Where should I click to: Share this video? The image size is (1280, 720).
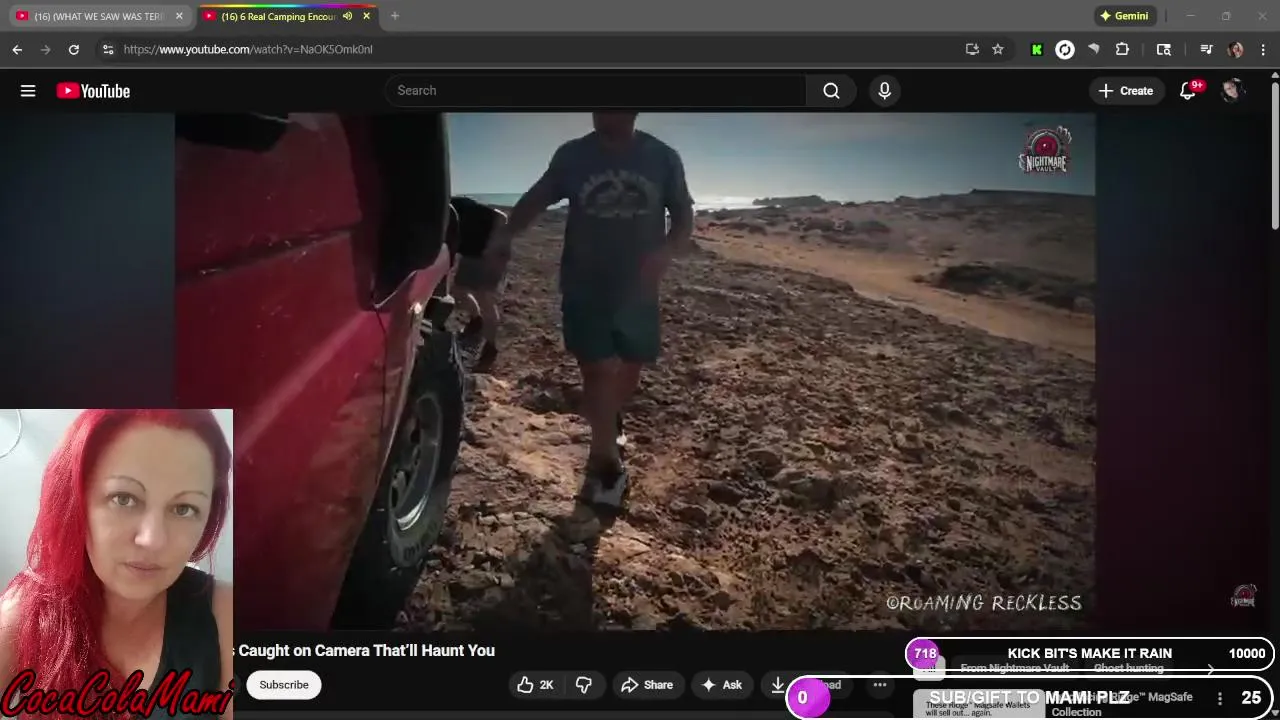point(647,685)
